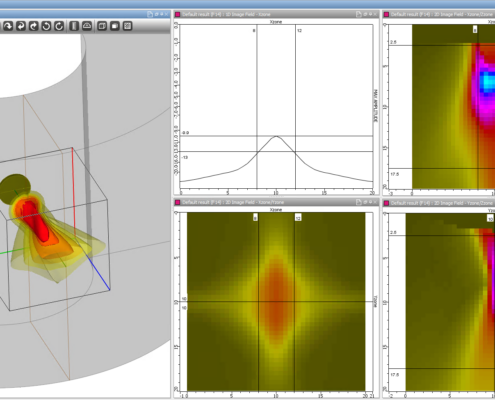495x400 pixels.
Task: Click Xzone axis title above the 1D plot
Action: [x=276, y=22]
